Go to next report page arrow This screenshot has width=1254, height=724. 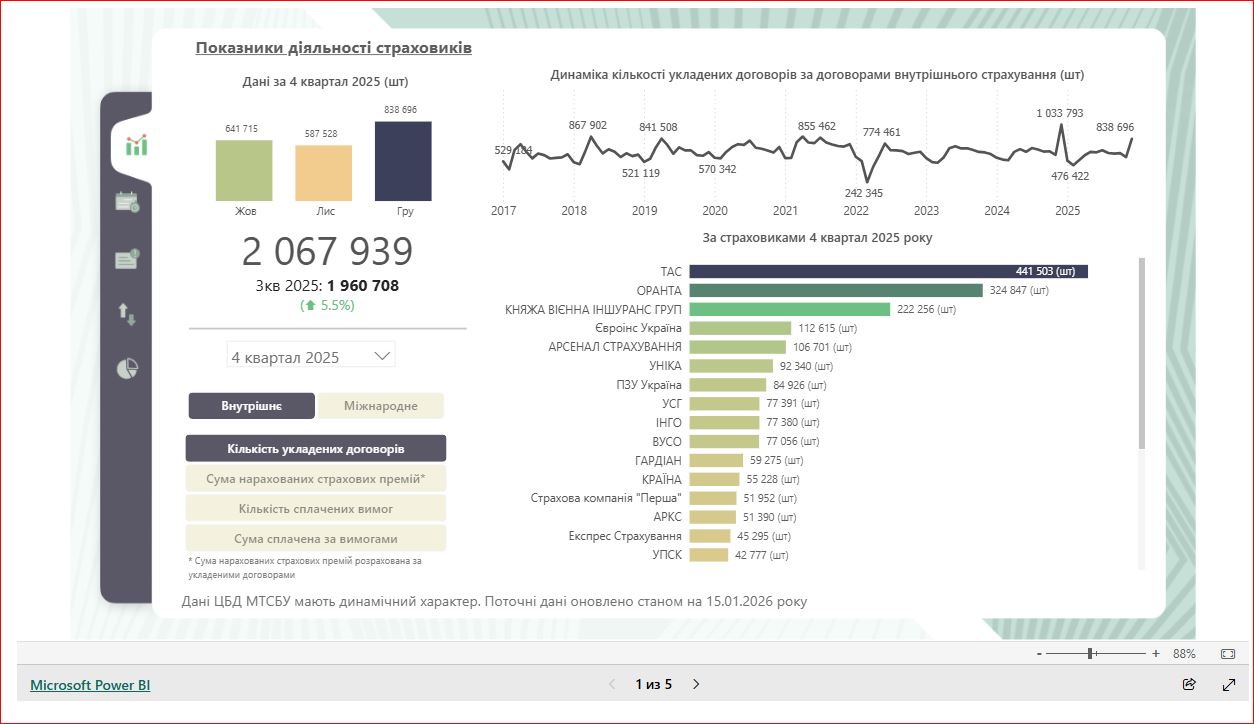[x=697, y=685]
